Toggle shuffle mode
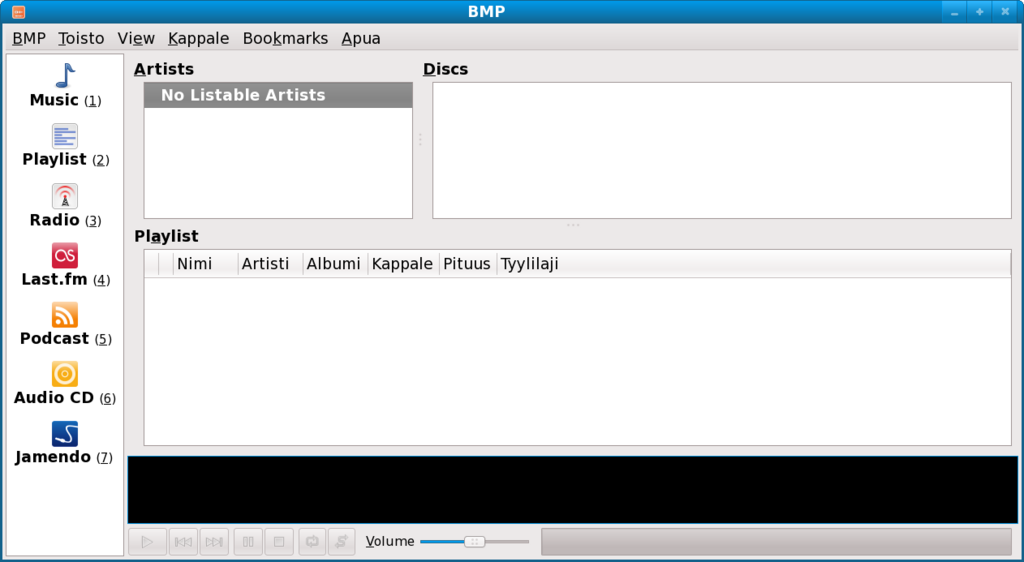The image size is (1024, 562). 342,542
